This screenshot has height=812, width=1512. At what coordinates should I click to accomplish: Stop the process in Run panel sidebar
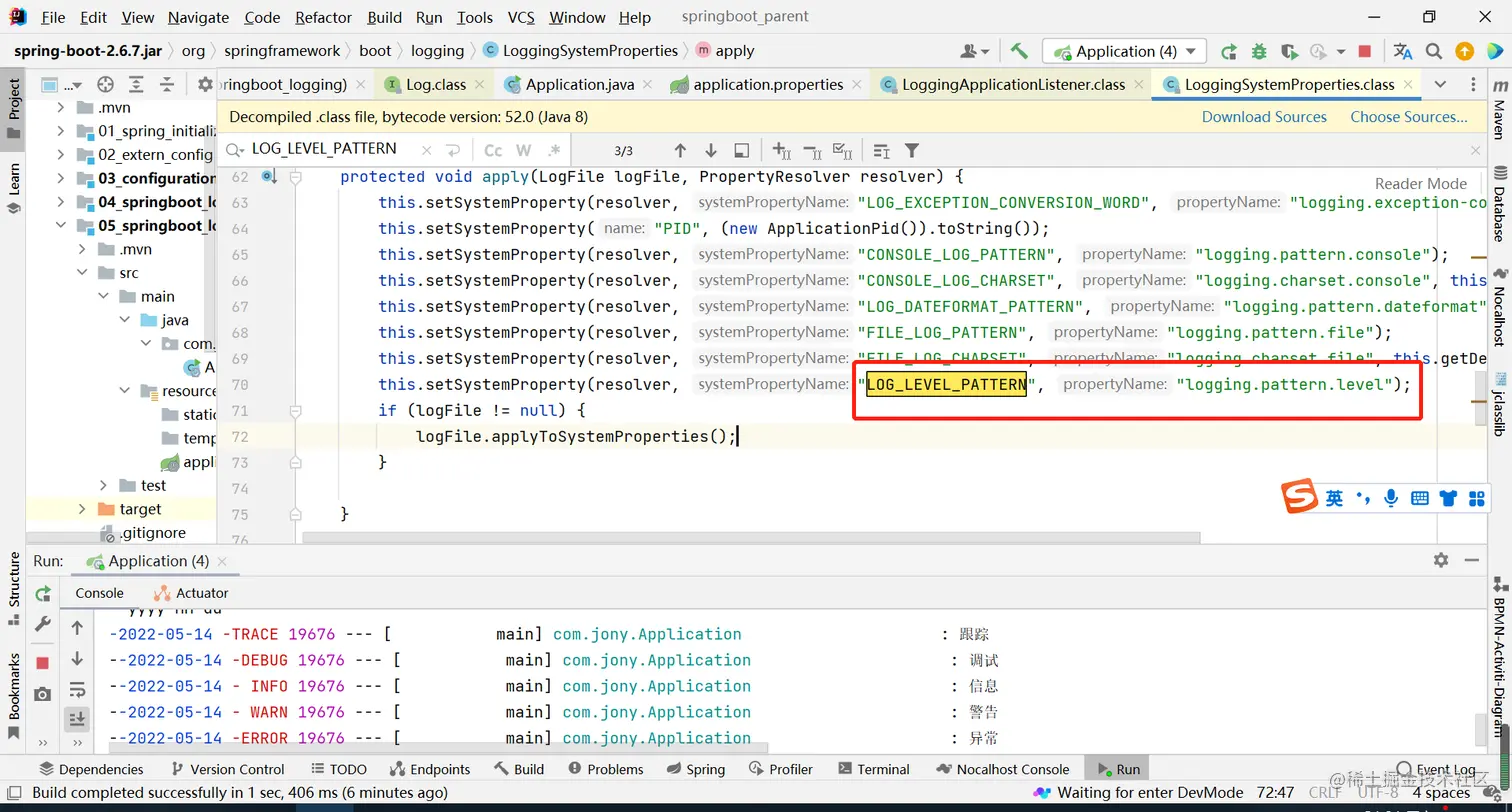click(x=43, y=663)
